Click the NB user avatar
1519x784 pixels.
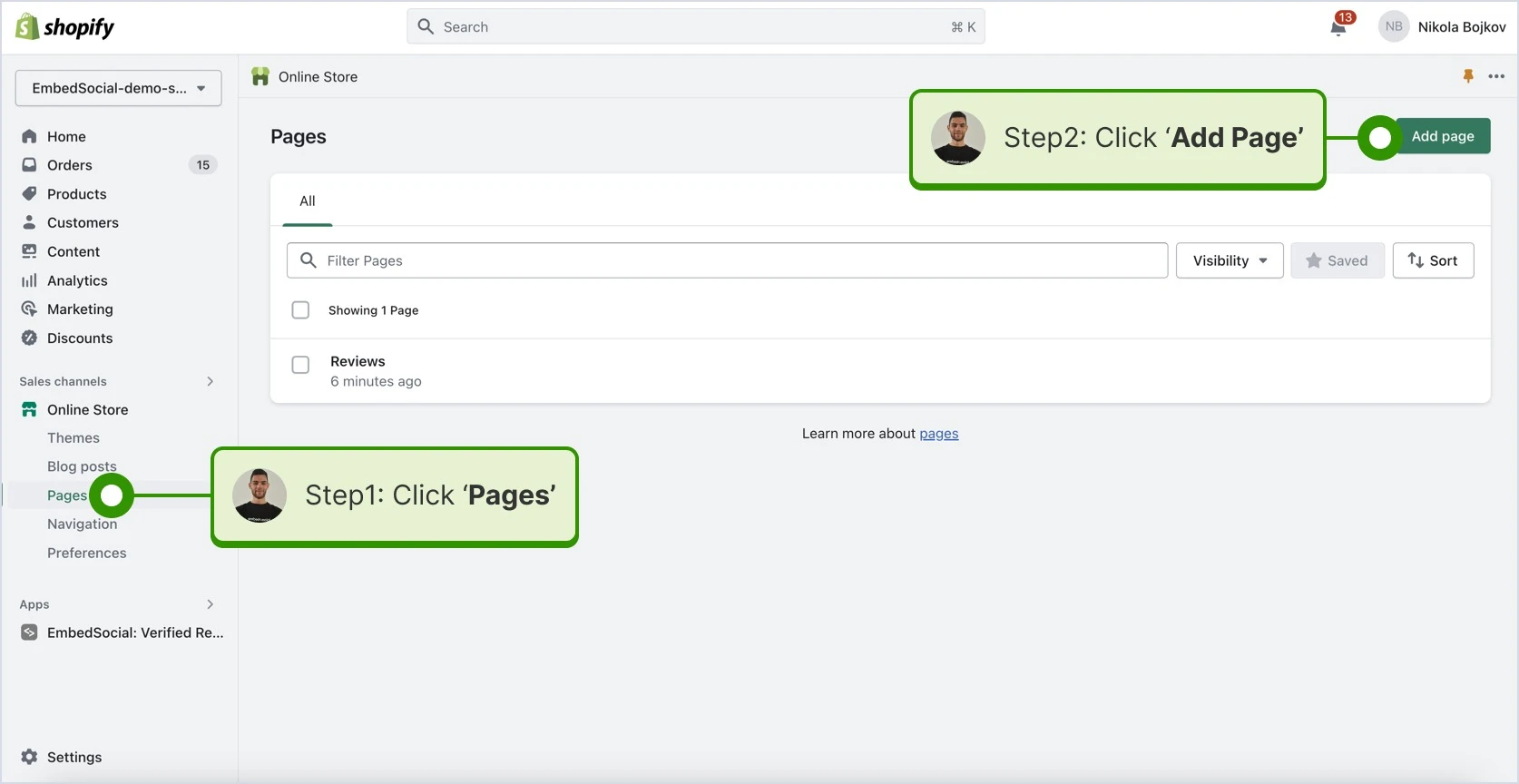pyautogui.click(x=1394, y=27)
